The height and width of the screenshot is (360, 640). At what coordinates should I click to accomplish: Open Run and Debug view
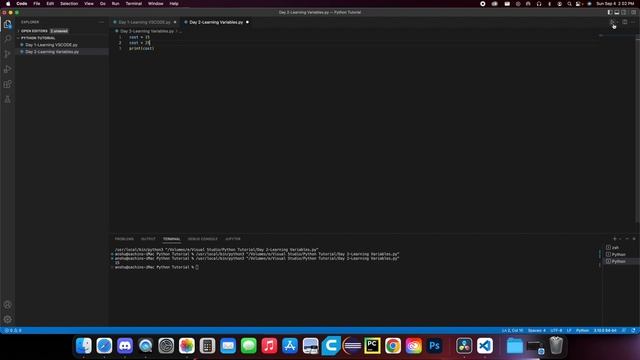click(7, 69)
